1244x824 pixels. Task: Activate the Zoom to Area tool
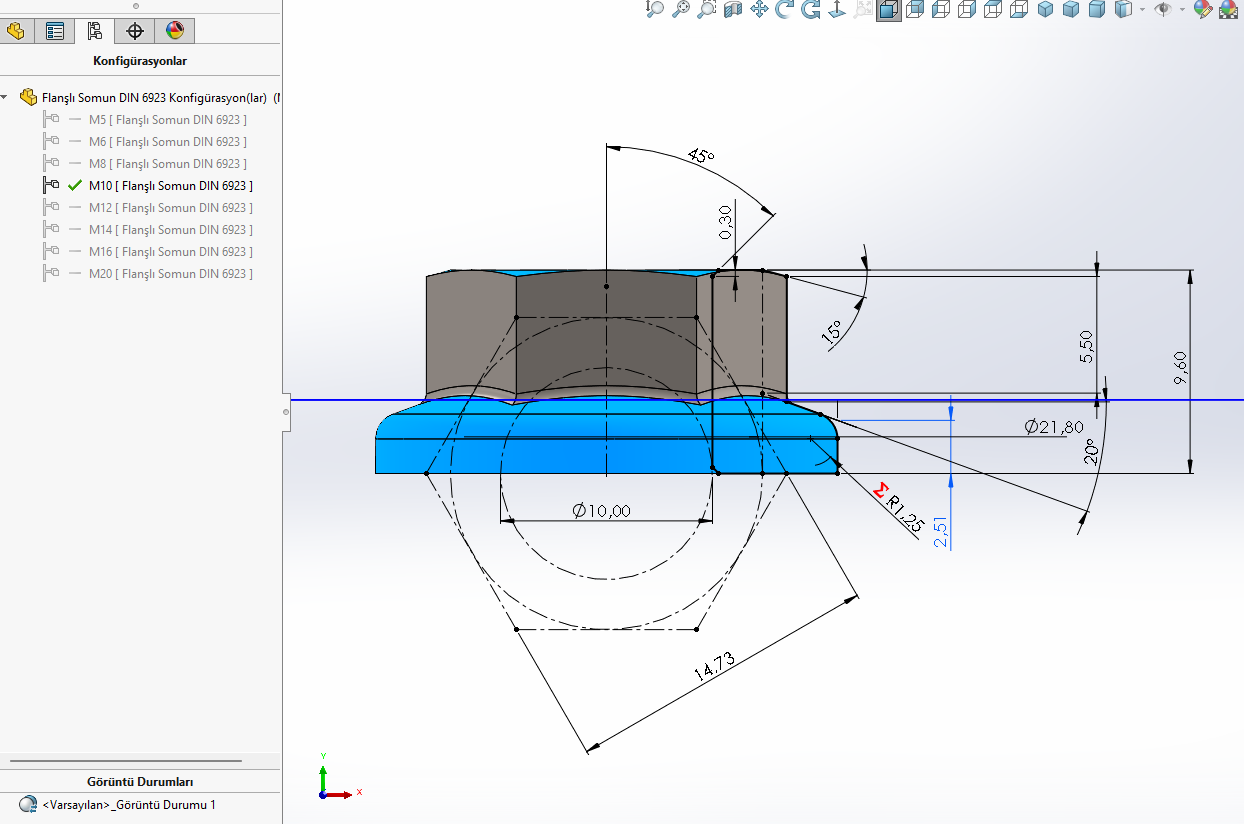pos(707,10)
